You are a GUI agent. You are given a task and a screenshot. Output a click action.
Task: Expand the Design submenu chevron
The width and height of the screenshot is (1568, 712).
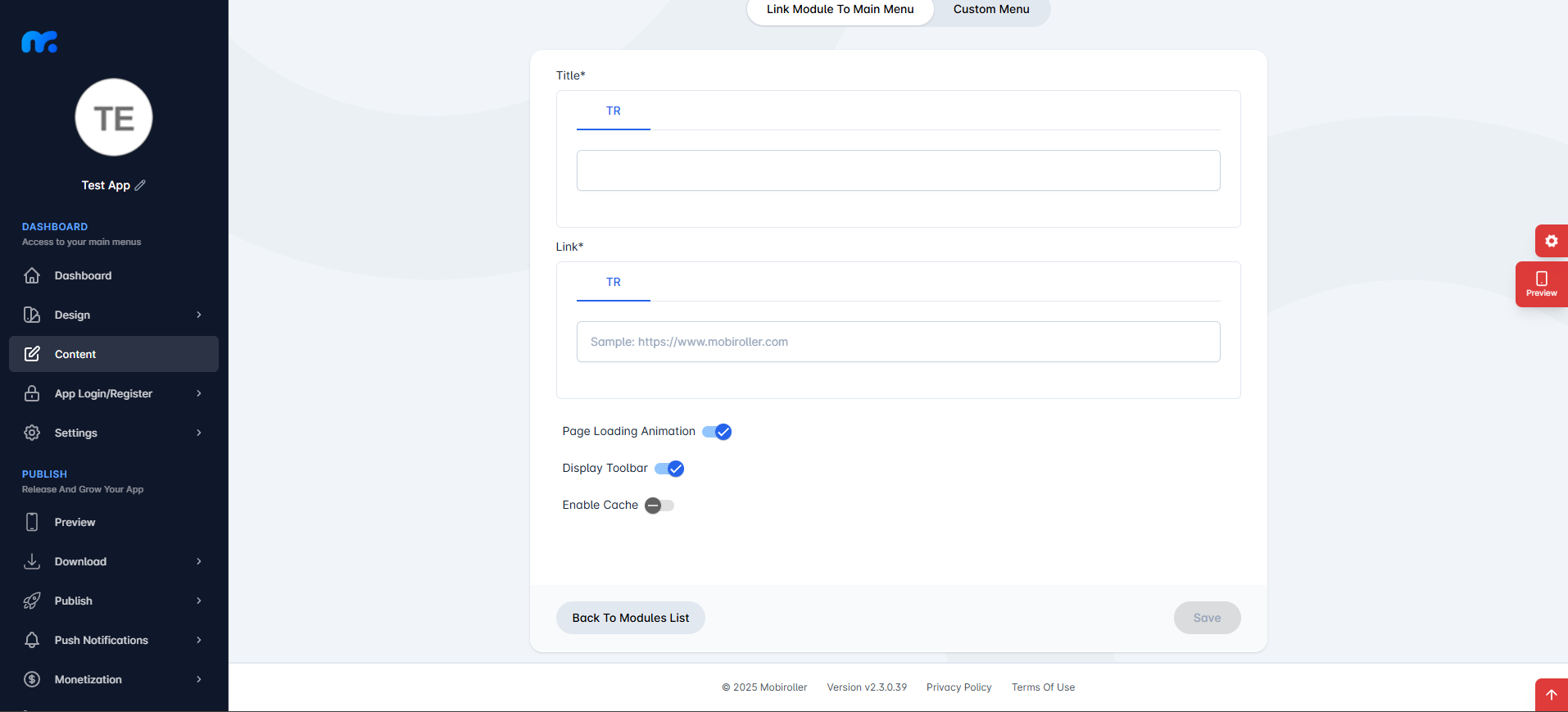pyautogui.click(x=199, y=315)
